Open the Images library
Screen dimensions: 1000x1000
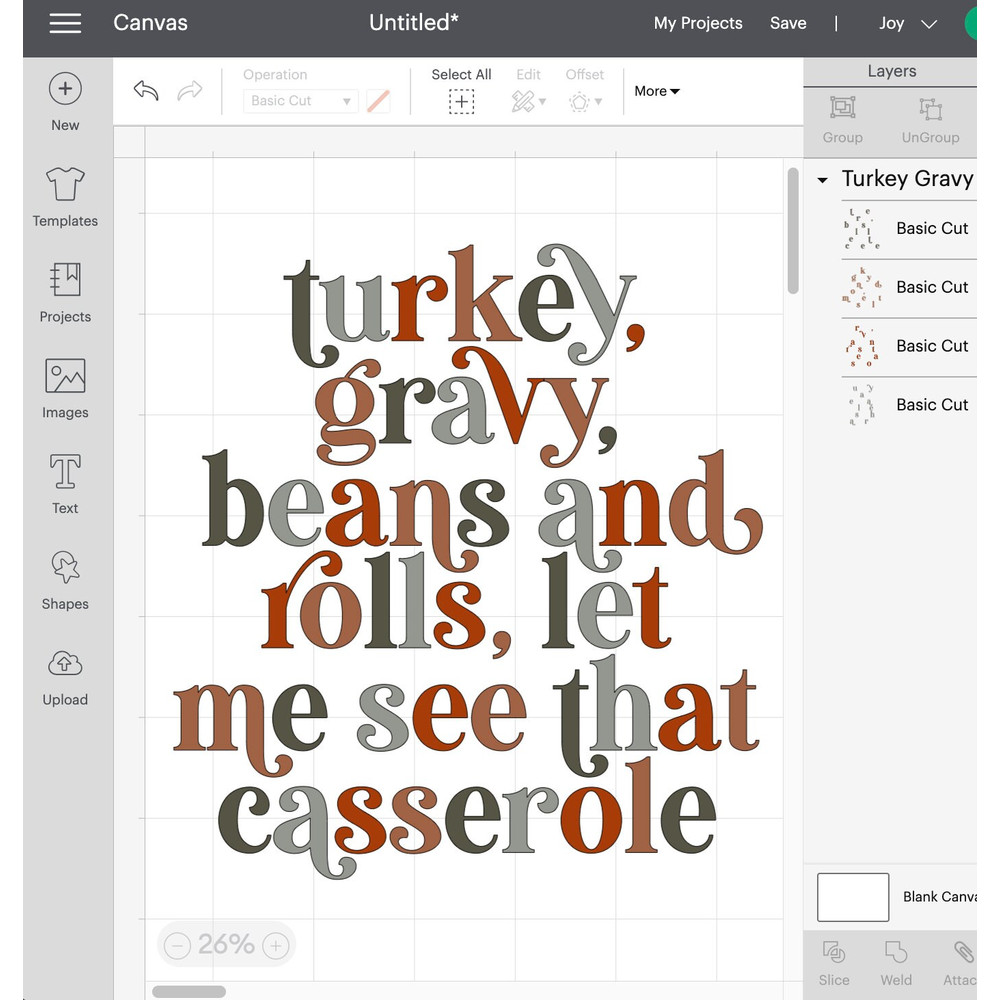65,377
